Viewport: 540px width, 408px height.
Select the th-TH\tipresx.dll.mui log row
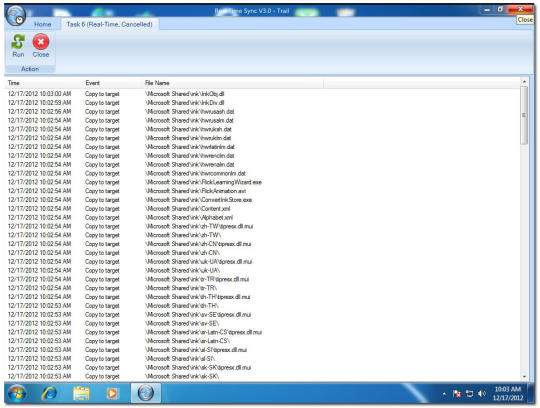[263, 297]
